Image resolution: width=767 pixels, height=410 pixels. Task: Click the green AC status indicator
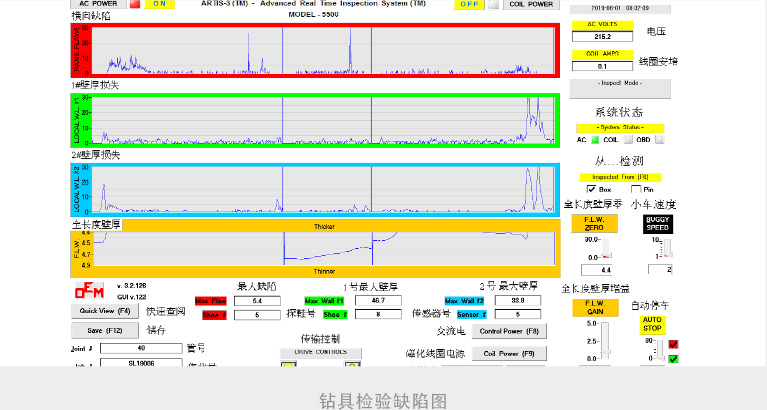594,141
